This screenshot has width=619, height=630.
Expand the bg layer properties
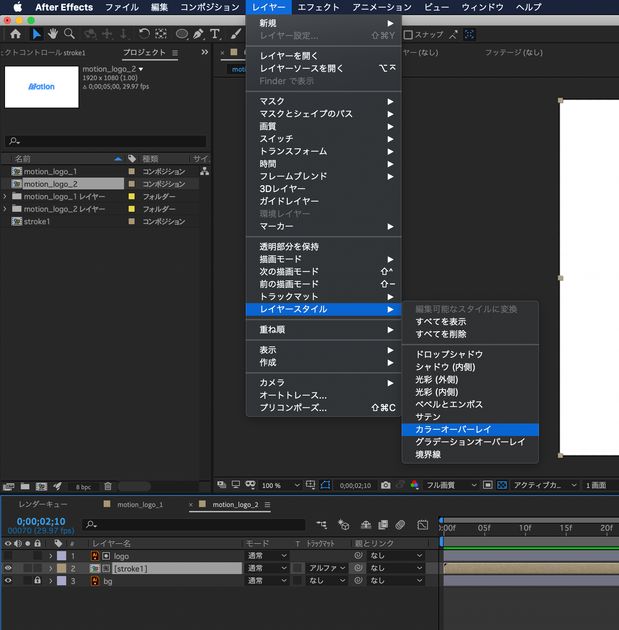51,581
